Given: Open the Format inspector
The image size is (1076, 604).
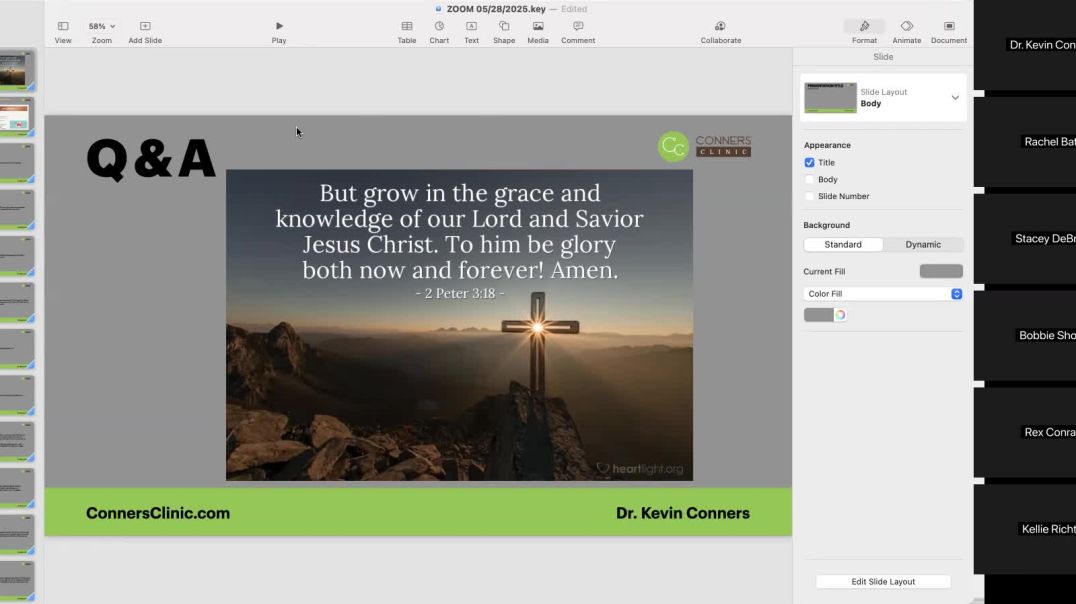Looking at the screenshot, I should (x=865, y=32).
